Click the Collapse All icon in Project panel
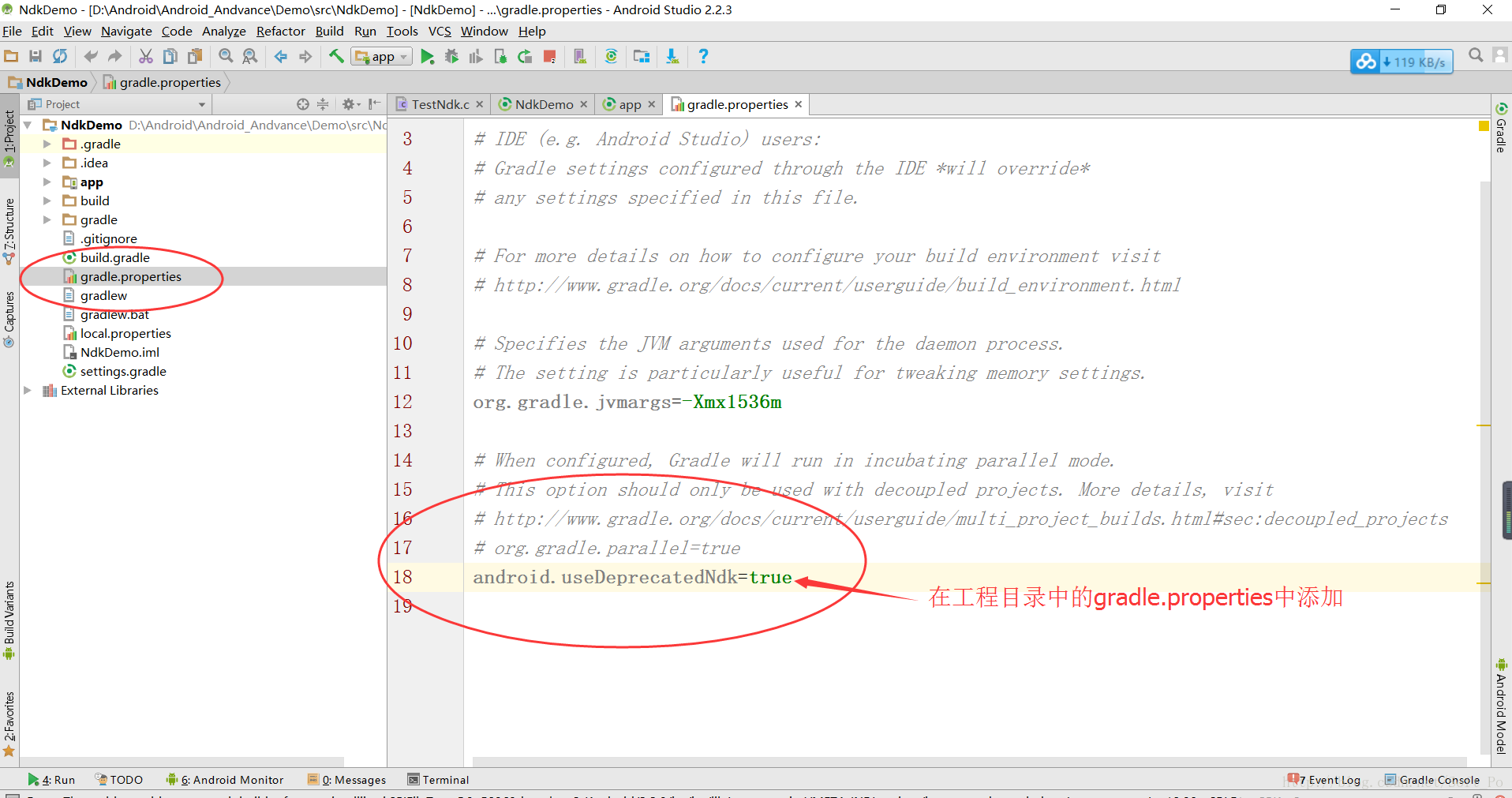1512x798 pixels. pos(323,104)
